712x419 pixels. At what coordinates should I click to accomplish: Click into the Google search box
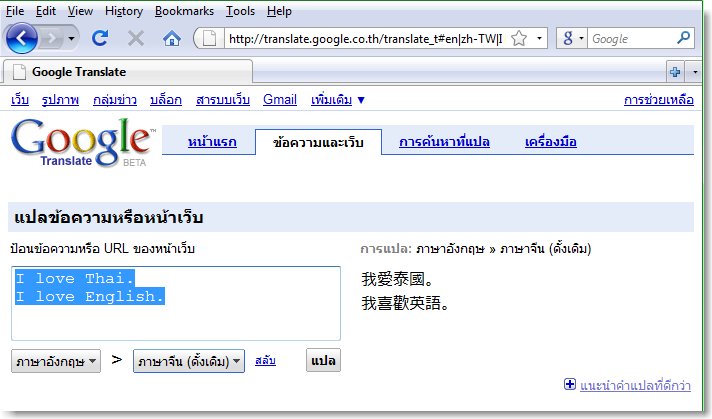[x=631, y=39]
